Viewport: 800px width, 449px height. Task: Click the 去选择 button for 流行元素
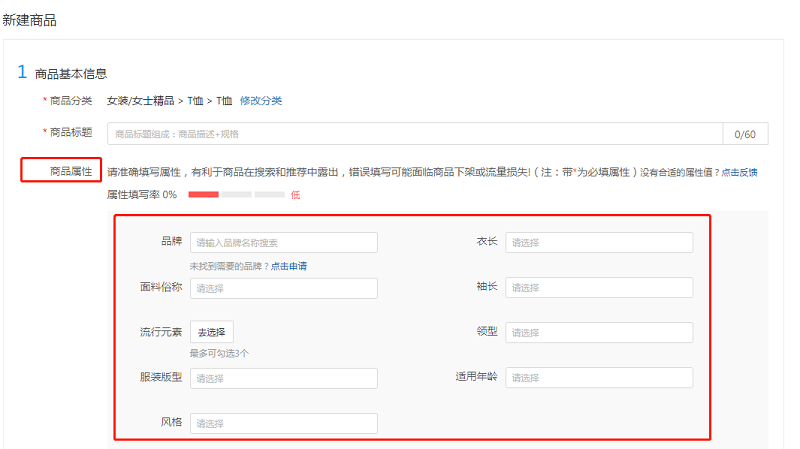point(212,332)
